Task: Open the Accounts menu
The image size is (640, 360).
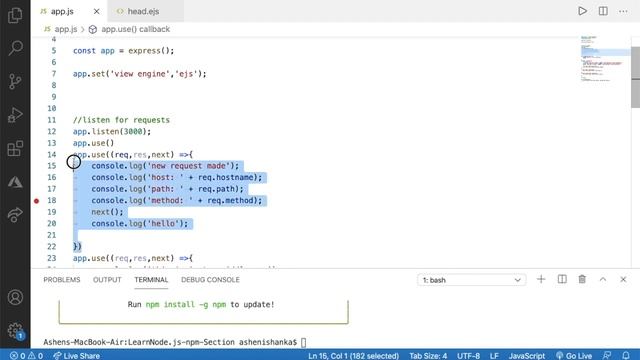Action: [15, 297]
